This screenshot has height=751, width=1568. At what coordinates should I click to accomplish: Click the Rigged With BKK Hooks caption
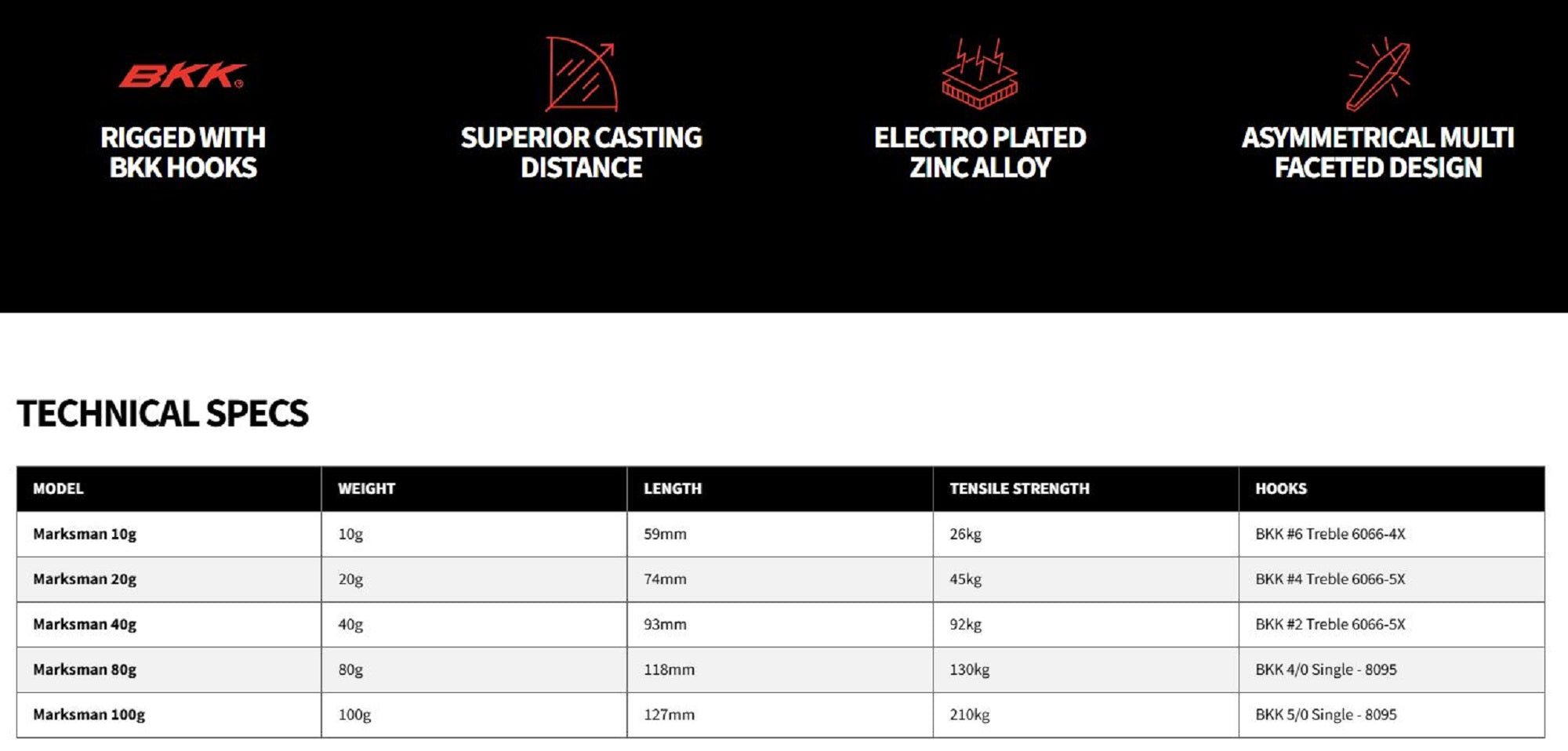click(x=183, y=153)
